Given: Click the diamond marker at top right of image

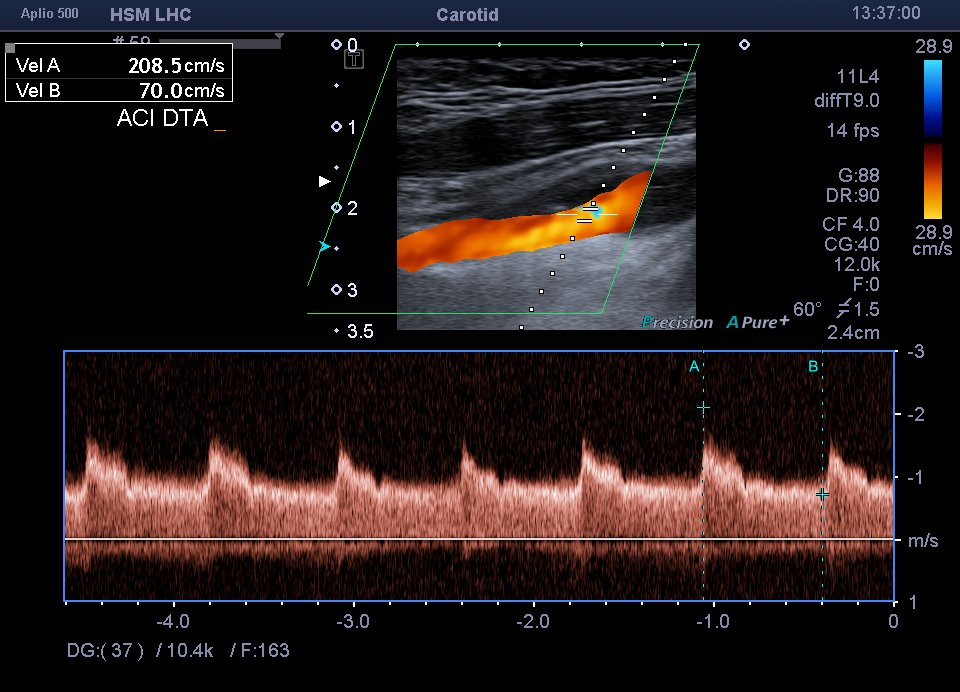Looking at the screenshot, I should pos(744,45).
